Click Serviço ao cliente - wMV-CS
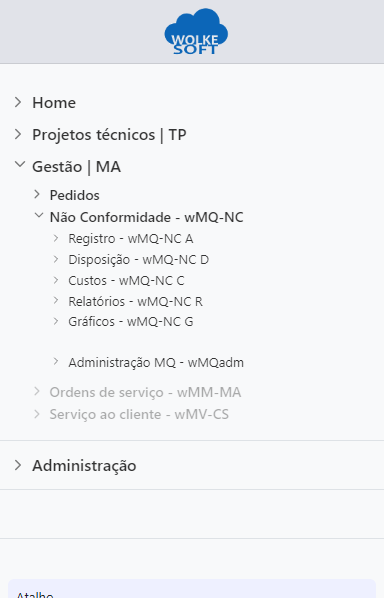This screenshot has width=384, height=598. [x=139, y=415]
